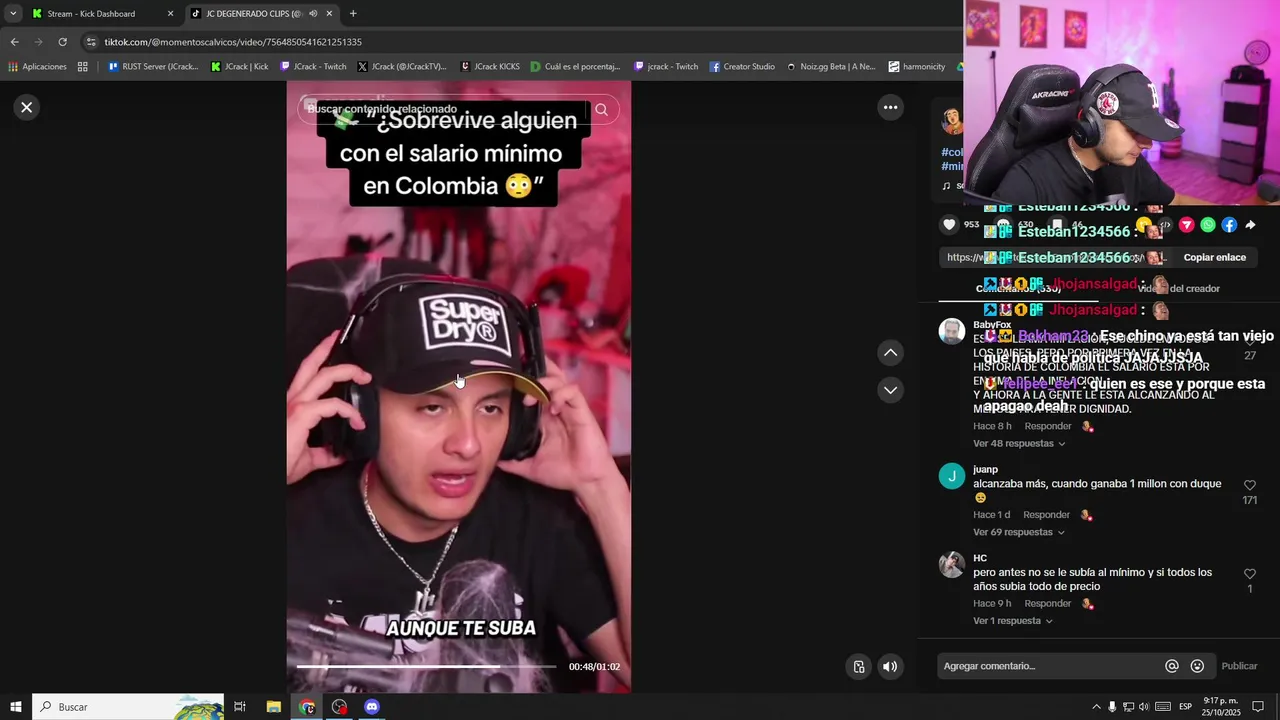Reply to juanp's comment via 'Responder'
Viewport: 1280px width, 720px height.
pyautogui.click(x=1046, y=515)
